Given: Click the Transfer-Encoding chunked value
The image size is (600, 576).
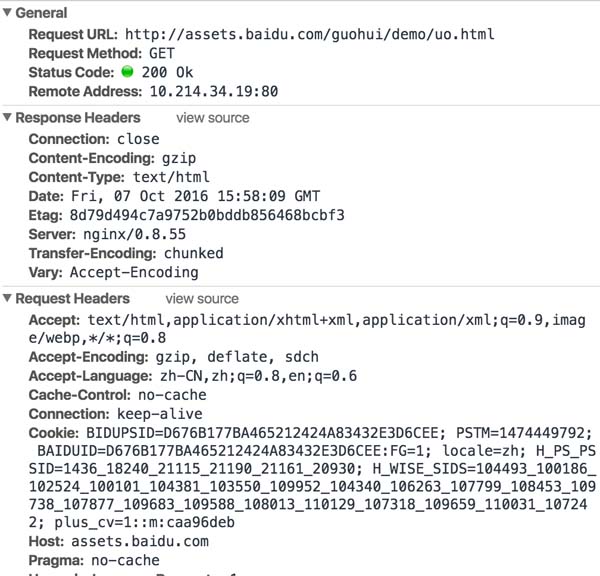Looking at the screenshot, I should pos(194,253).
